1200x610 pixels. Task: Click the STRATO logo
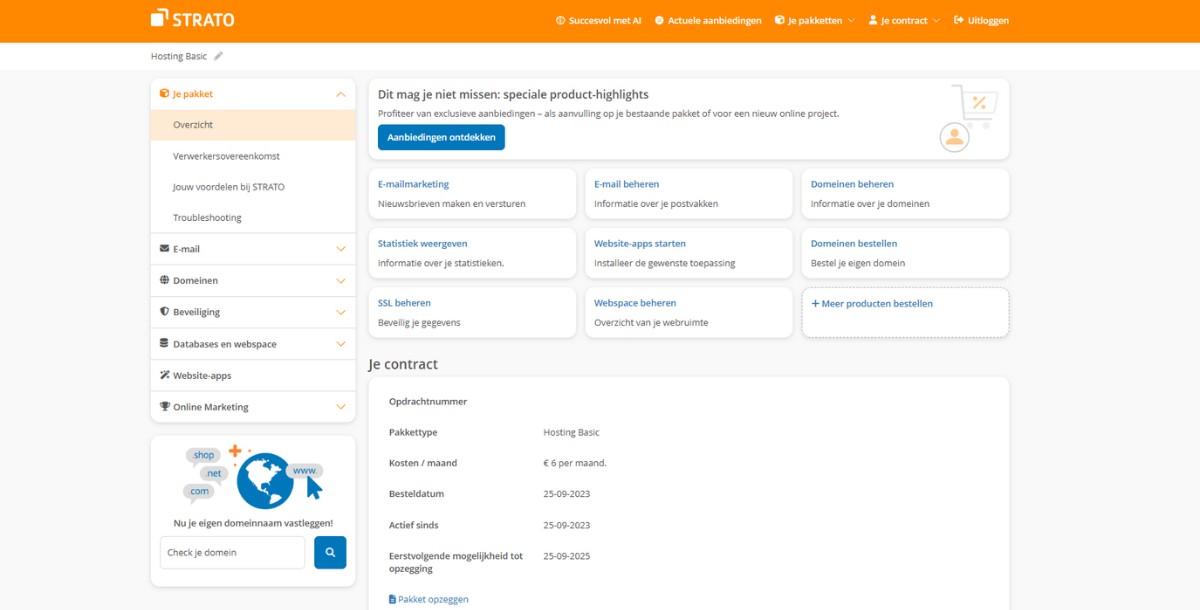[x=192, y=19]
